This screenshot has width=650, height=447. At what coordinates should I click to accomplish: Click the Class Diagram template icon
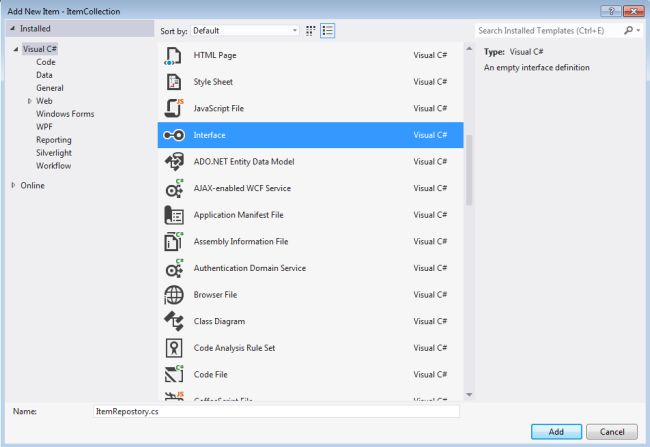coord(173,321)
